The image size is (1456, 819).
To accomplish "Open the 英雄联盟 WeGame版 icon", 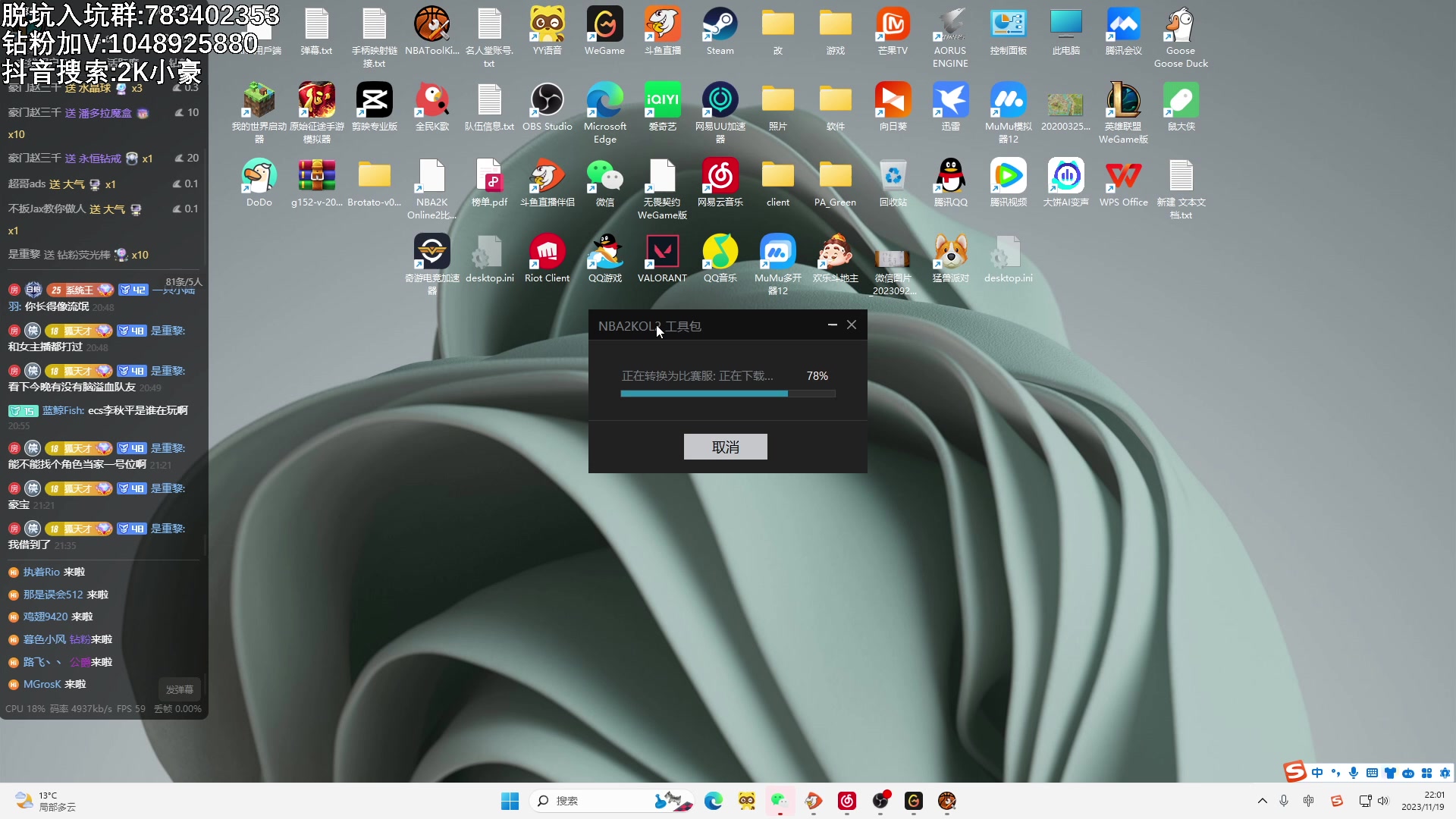I will [1123, 114].
